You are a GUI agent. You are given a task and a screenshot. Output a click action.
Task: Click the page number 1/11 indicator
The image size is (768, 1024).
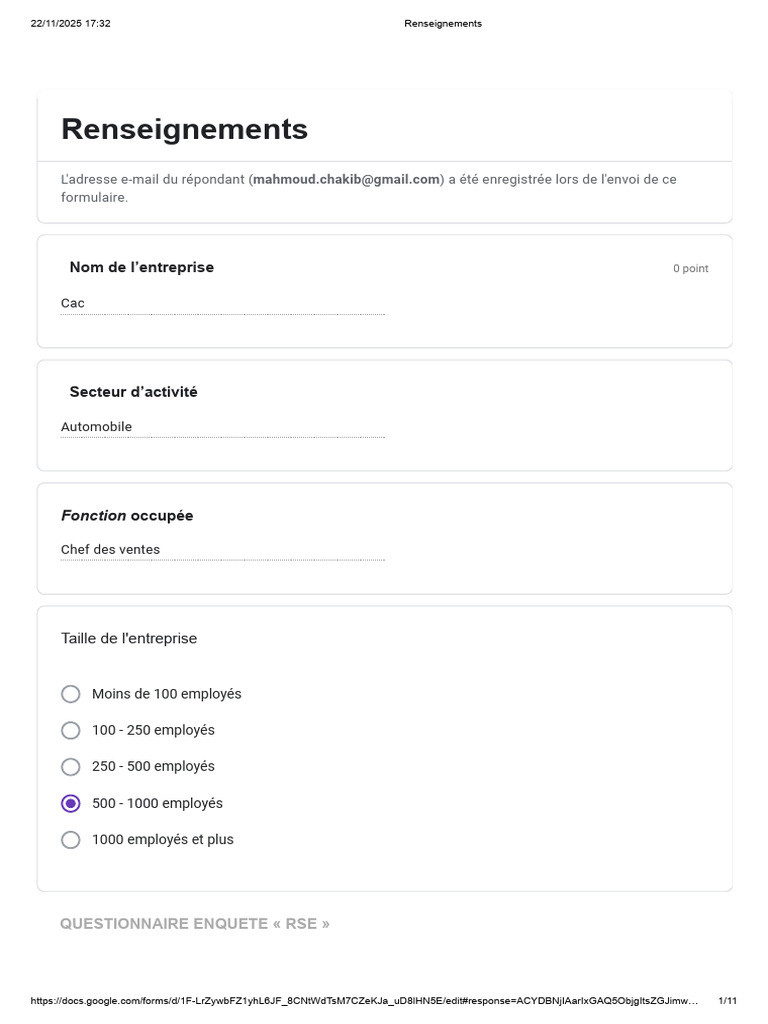[728, 1000]
